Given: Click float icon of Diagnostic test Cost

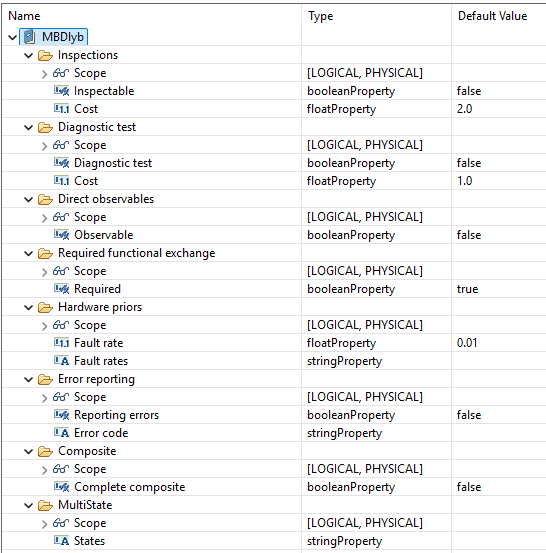Looking at the screenshot, I should click(x=61, y=181).
